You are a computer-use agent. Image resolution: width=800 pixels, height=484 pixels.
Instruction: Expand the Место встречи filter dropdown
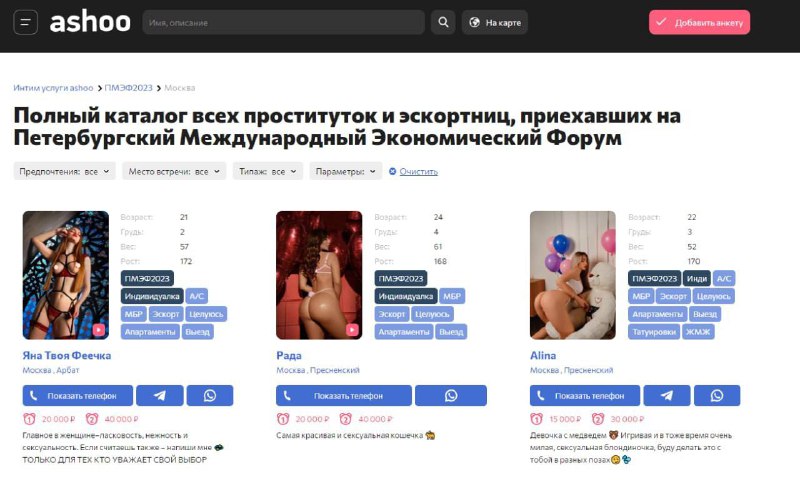click(174, 171)
